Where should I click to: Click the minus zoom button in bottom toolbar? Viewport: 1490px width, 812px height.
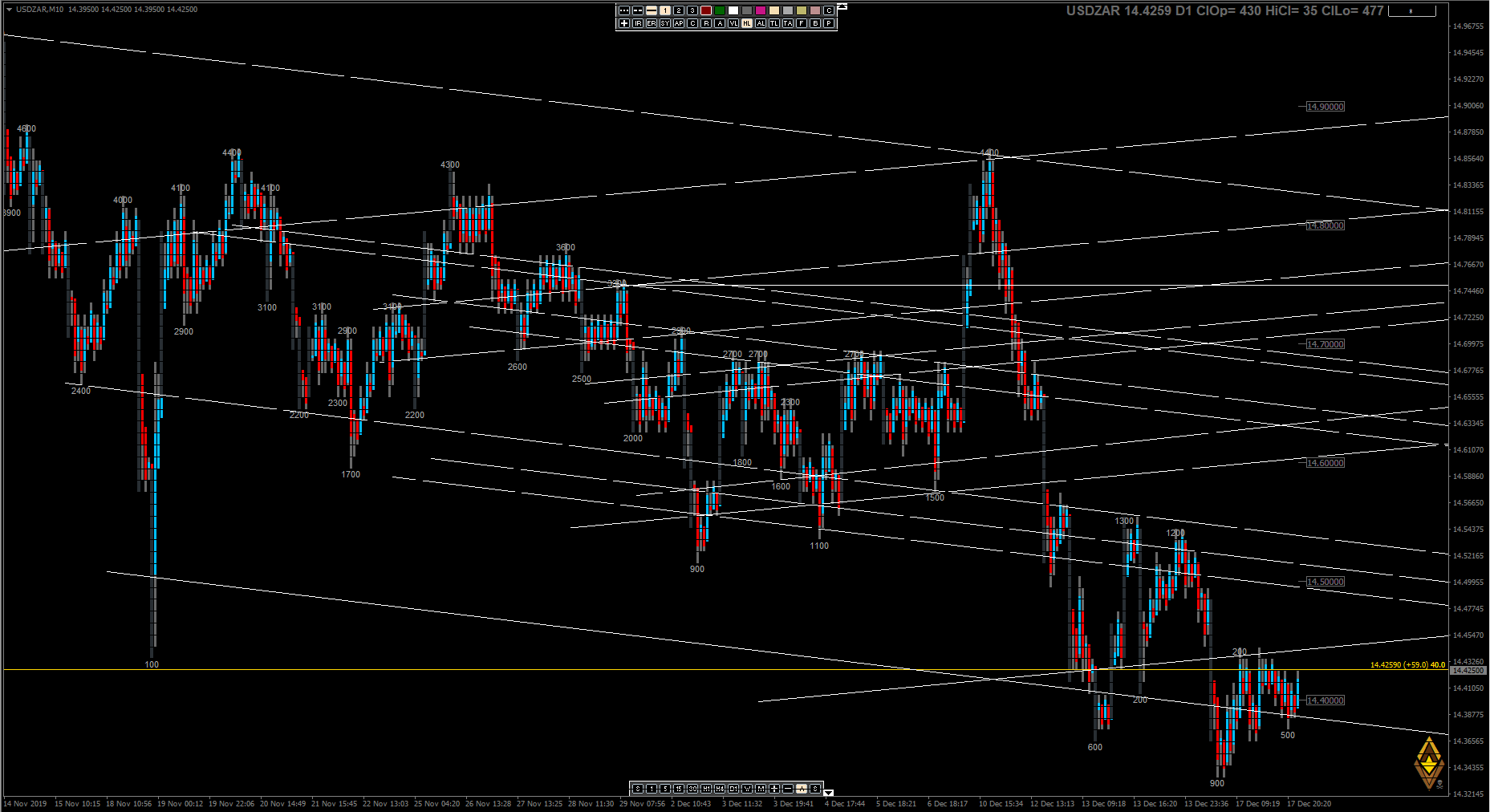coord(788,789)
